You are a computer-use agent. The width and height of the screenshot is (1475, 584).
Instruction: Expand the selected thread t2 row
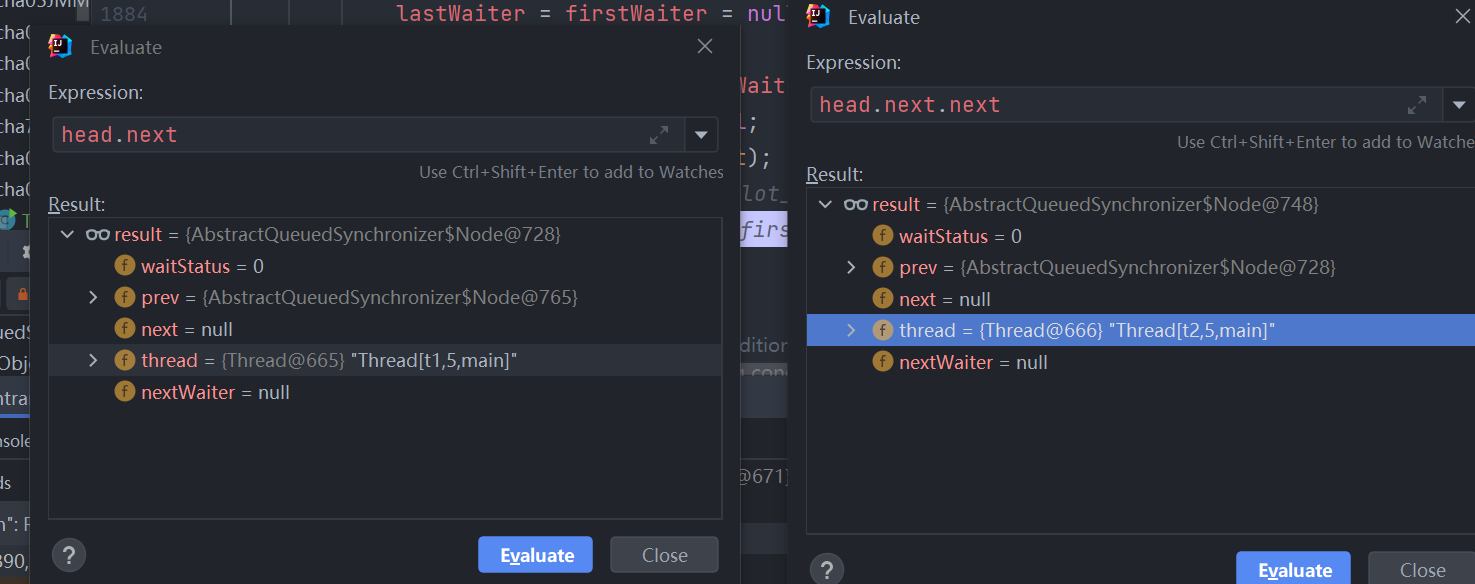[852, 330]
